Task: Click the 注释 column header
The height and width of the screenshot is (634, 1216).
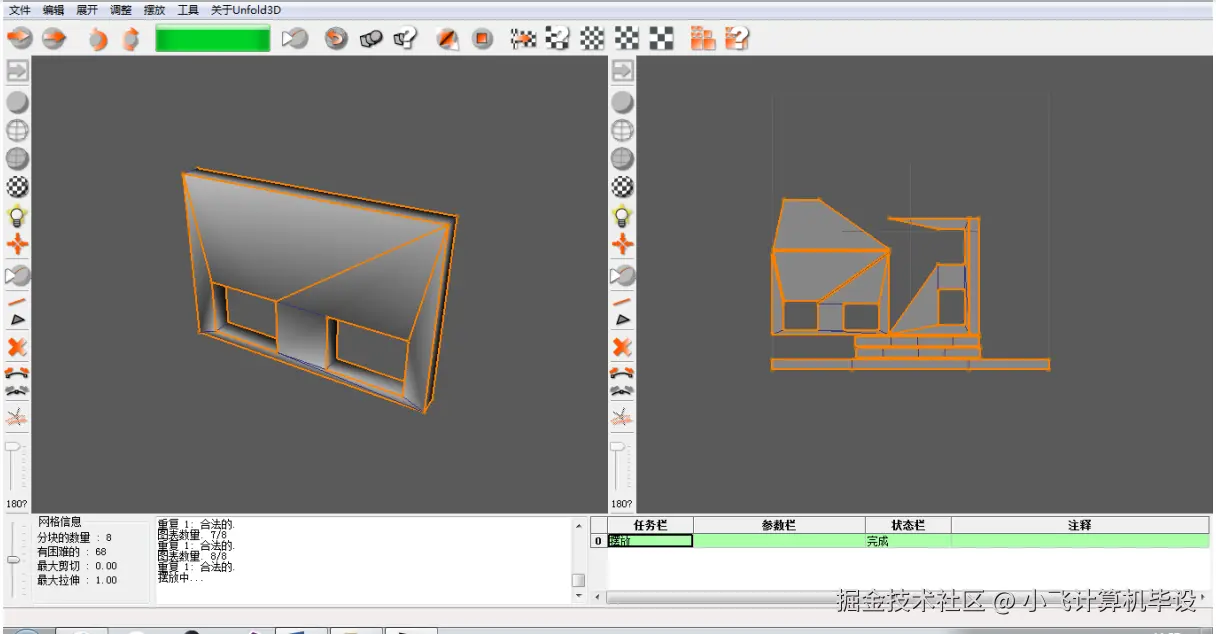Action: [1080, 525]
